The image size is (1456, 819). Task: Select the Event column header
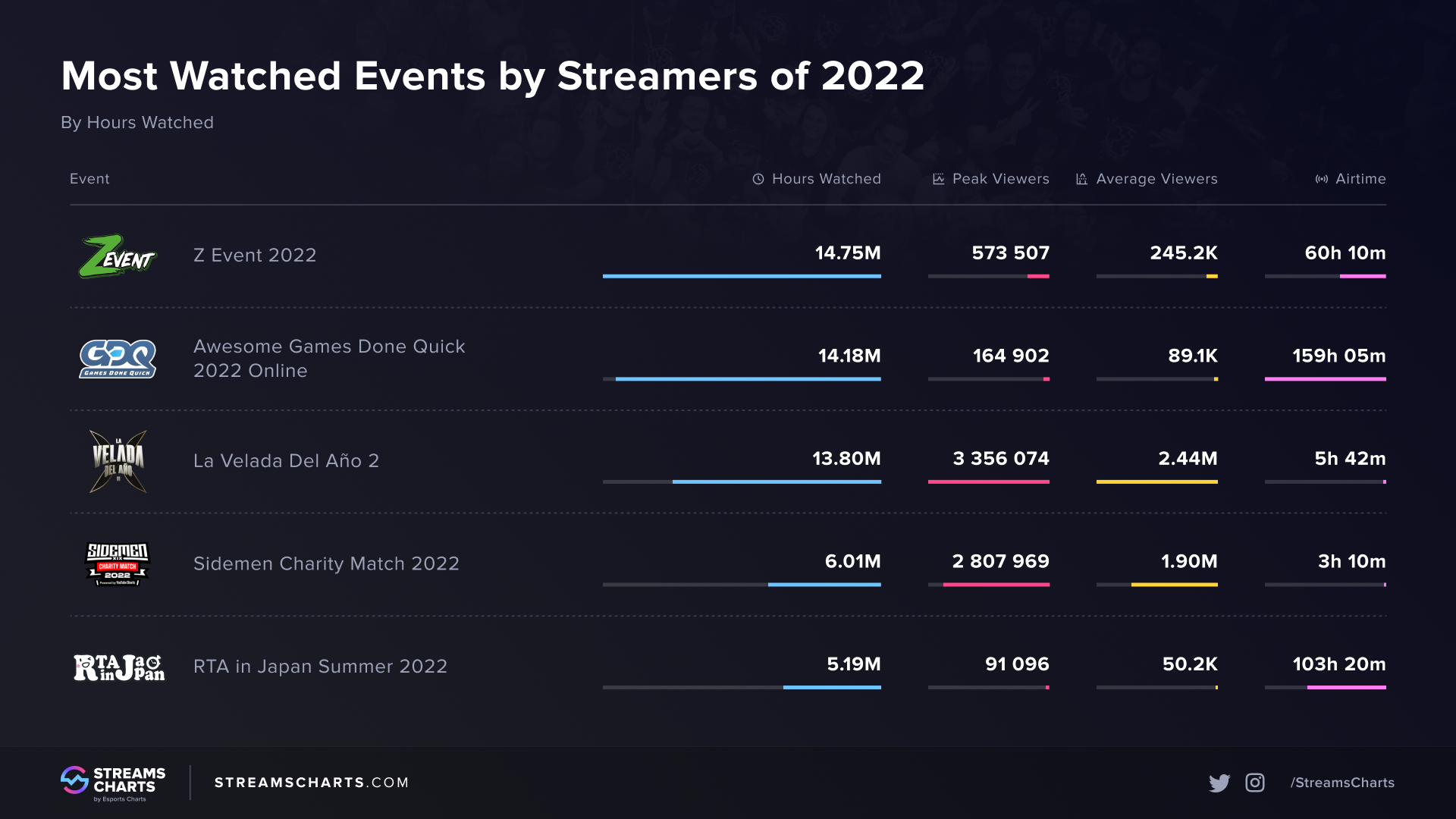pos(89,179)
